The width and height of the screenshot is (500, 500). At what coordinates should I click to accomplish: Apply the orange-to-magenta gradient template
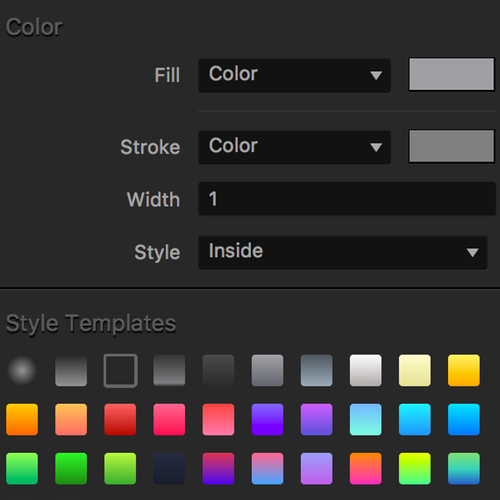[366, 468]
